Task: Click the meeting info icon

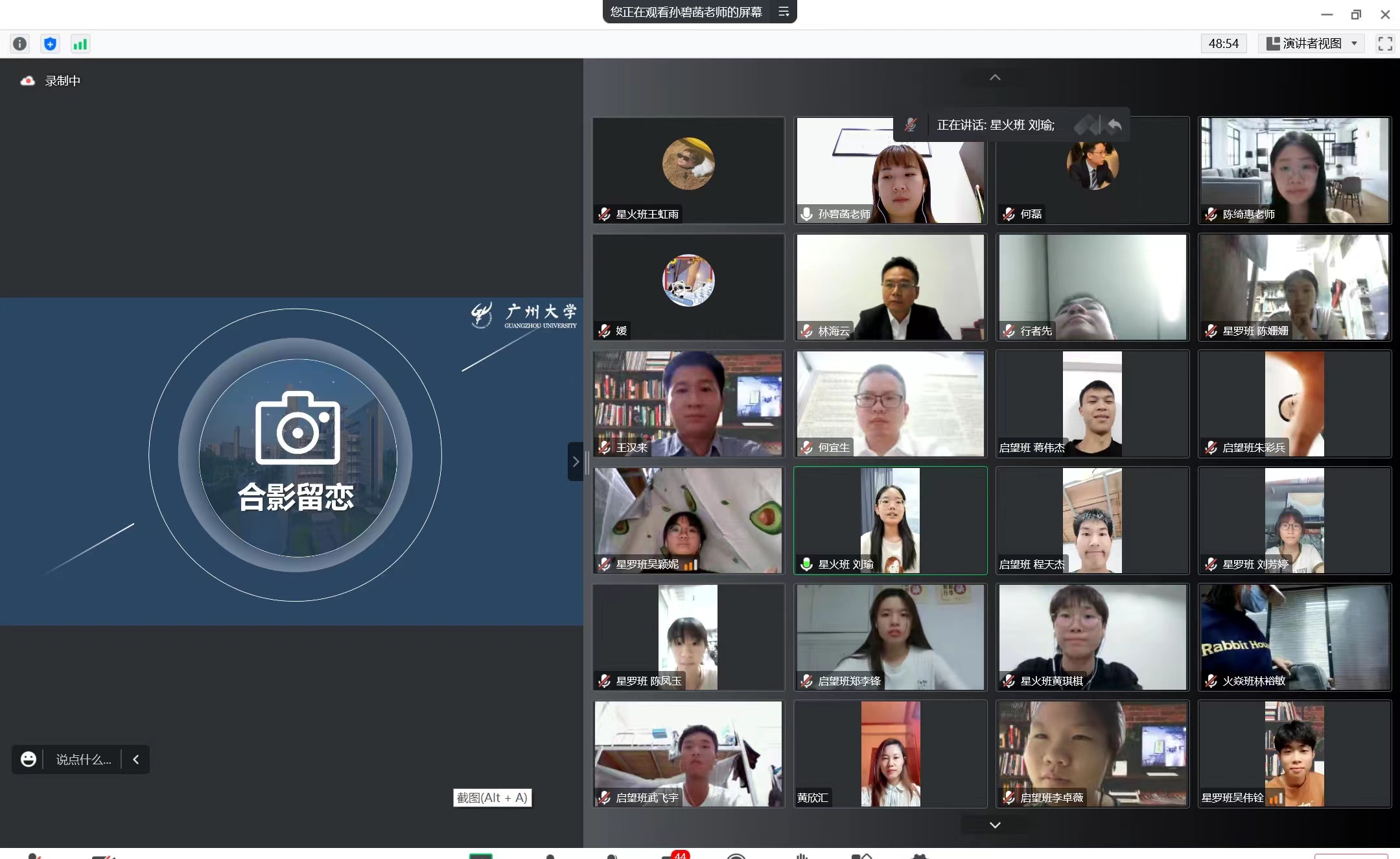Action: click(20, 43)
